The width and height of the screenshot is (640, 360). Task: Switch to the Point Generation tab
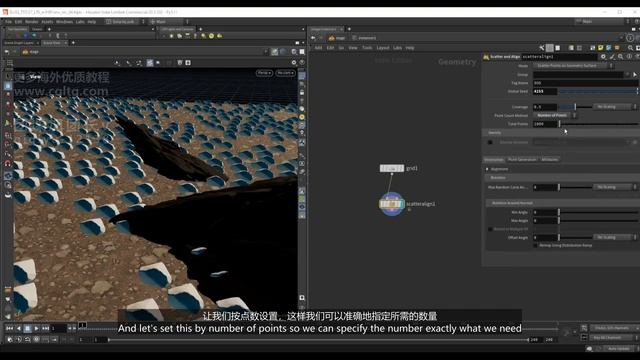point(522,160)
